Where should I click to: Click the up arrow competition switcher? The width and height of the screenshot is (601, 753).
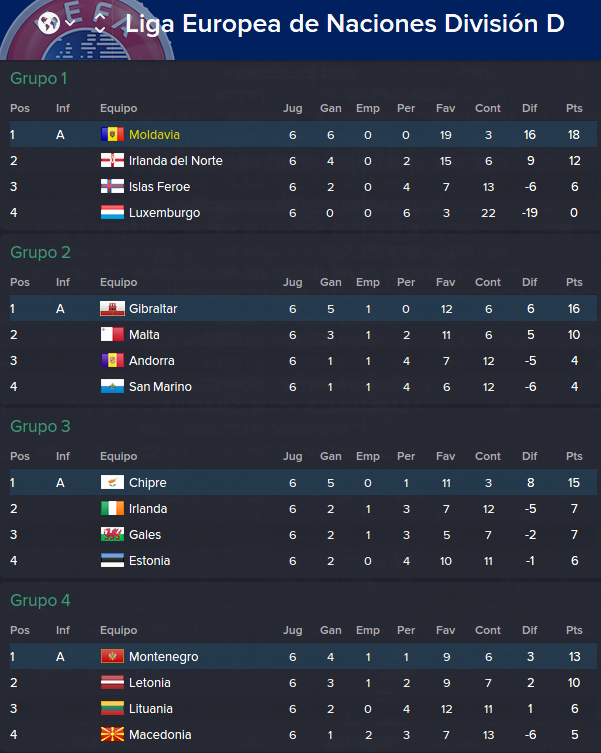point(99,17)
